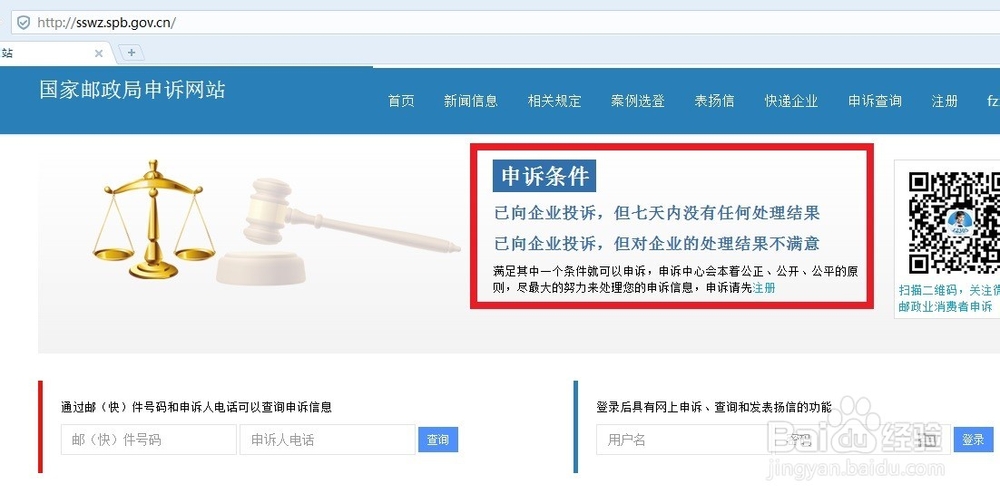Open 案例选登 in navigation bar

[x=638, y=101]
